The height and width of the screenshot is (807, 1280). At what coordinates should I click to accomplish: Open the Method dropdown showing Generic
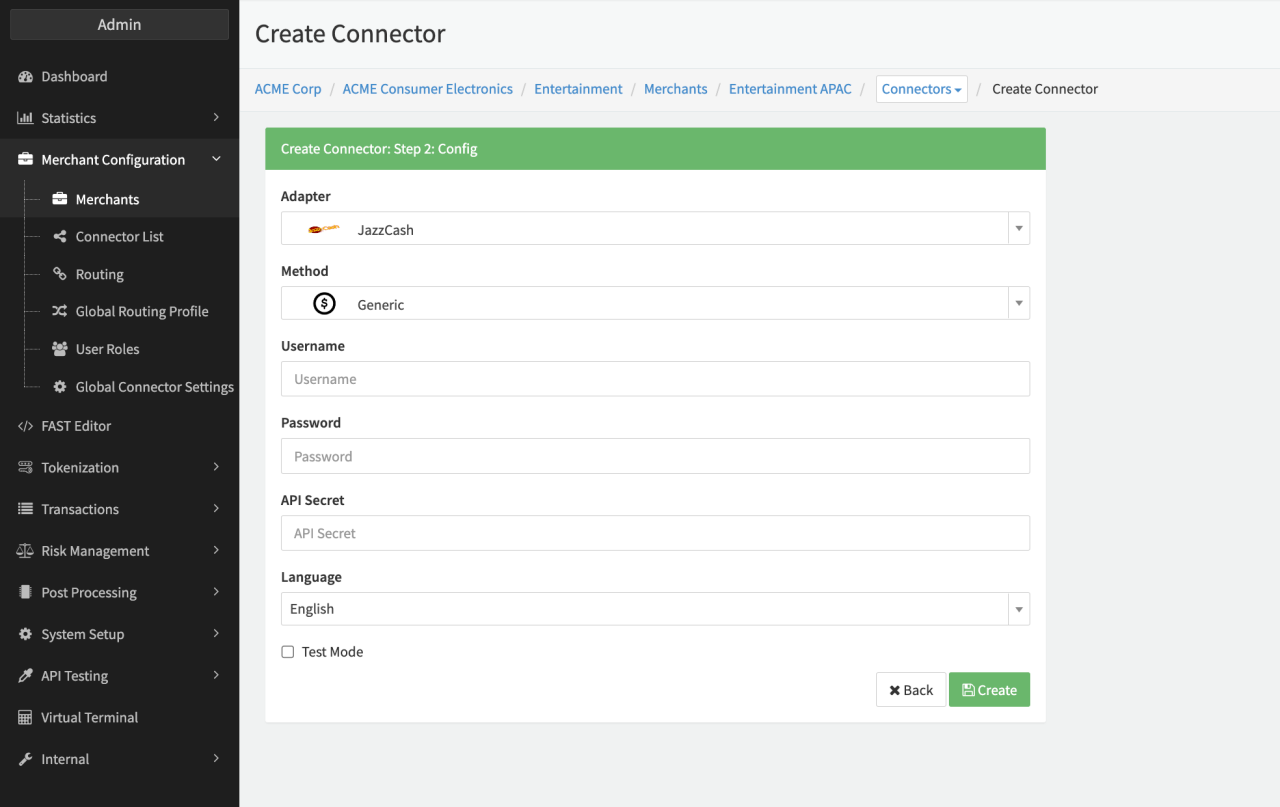(x=655, y=304)
